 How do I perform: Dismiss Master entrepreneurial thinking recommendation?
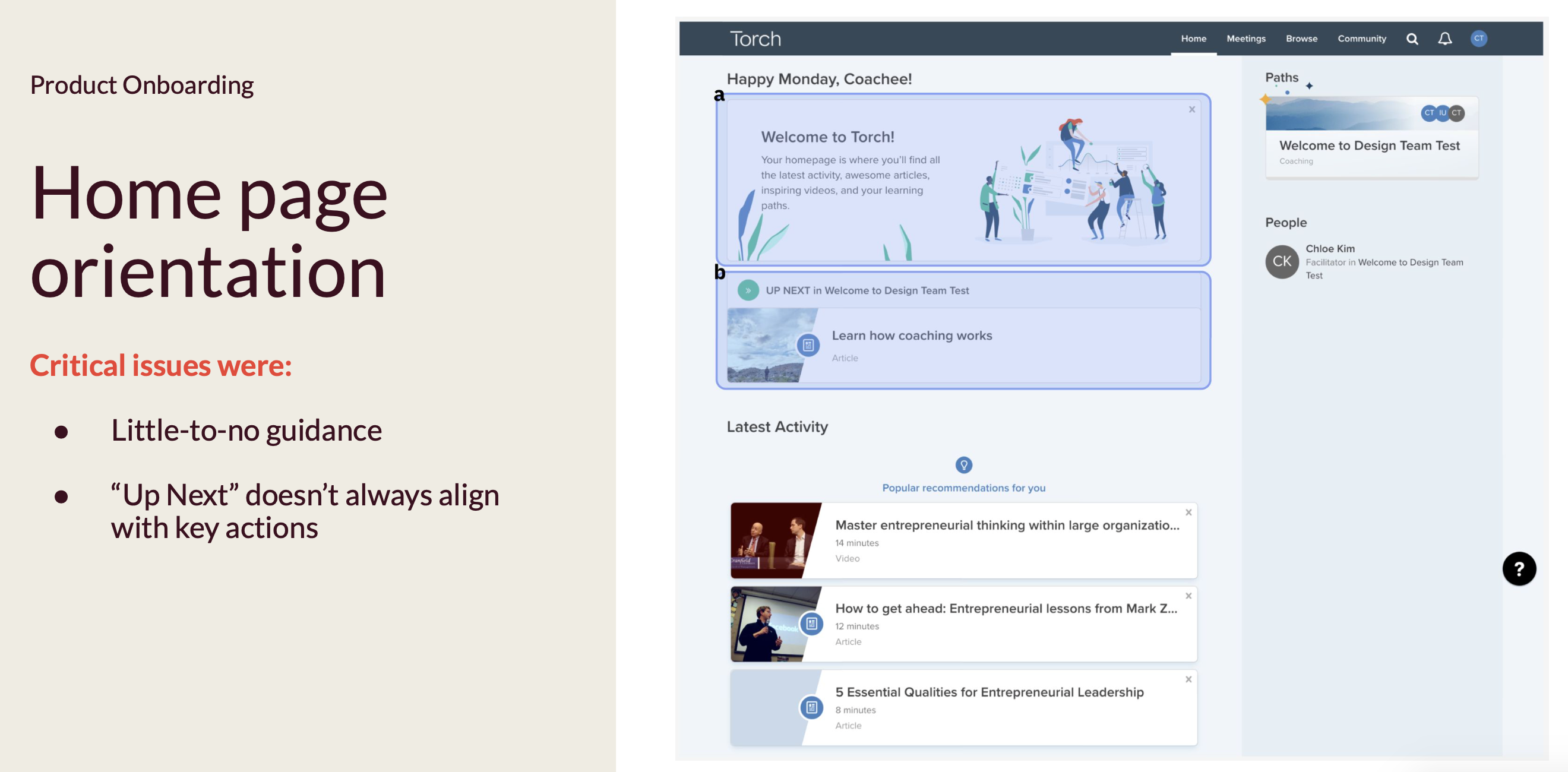point(1188,512)
